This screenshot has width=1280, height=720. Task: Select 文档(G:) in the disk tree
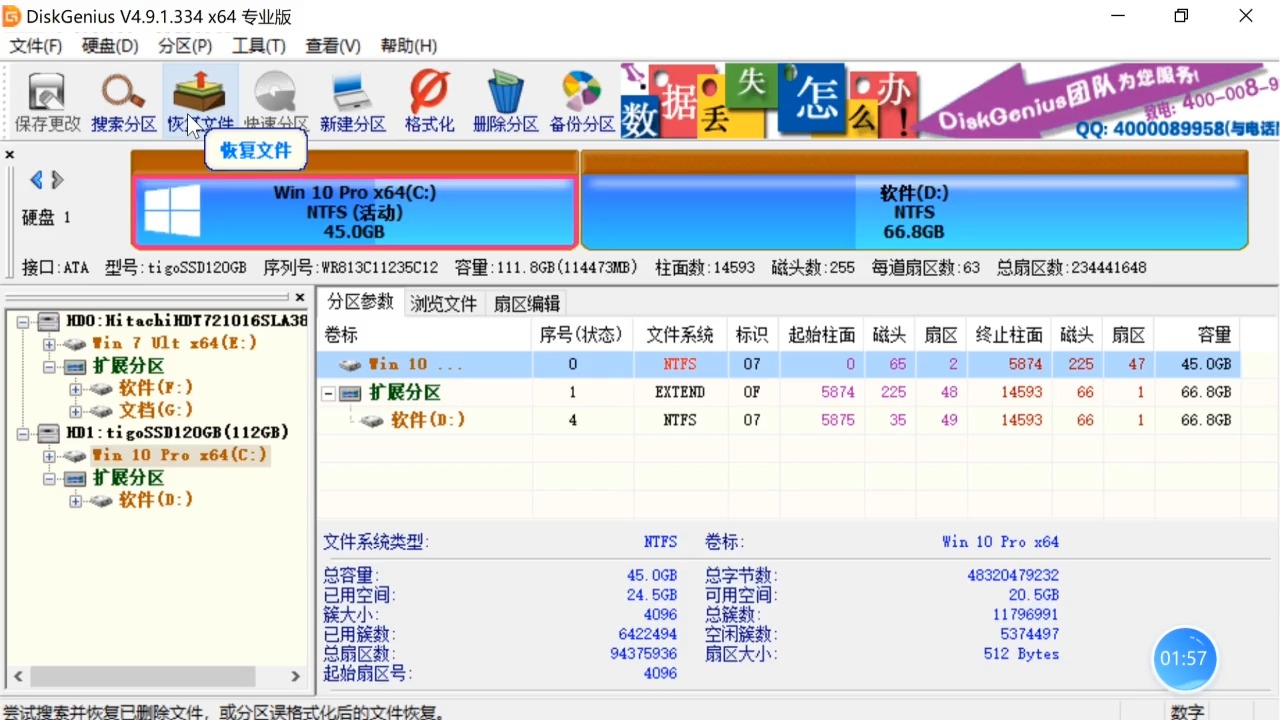(x=156, y=410)
